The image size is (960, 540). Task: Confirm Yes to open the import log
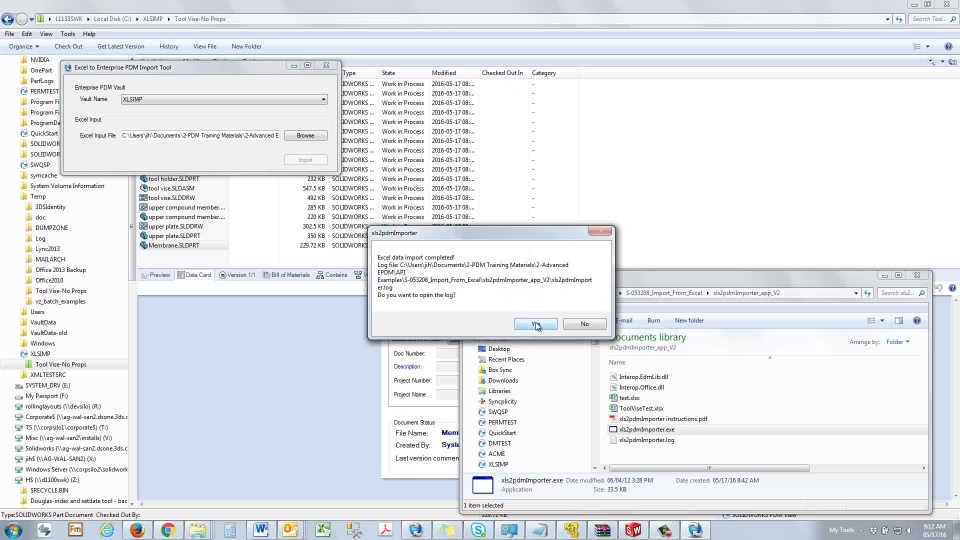pos(536,324)
